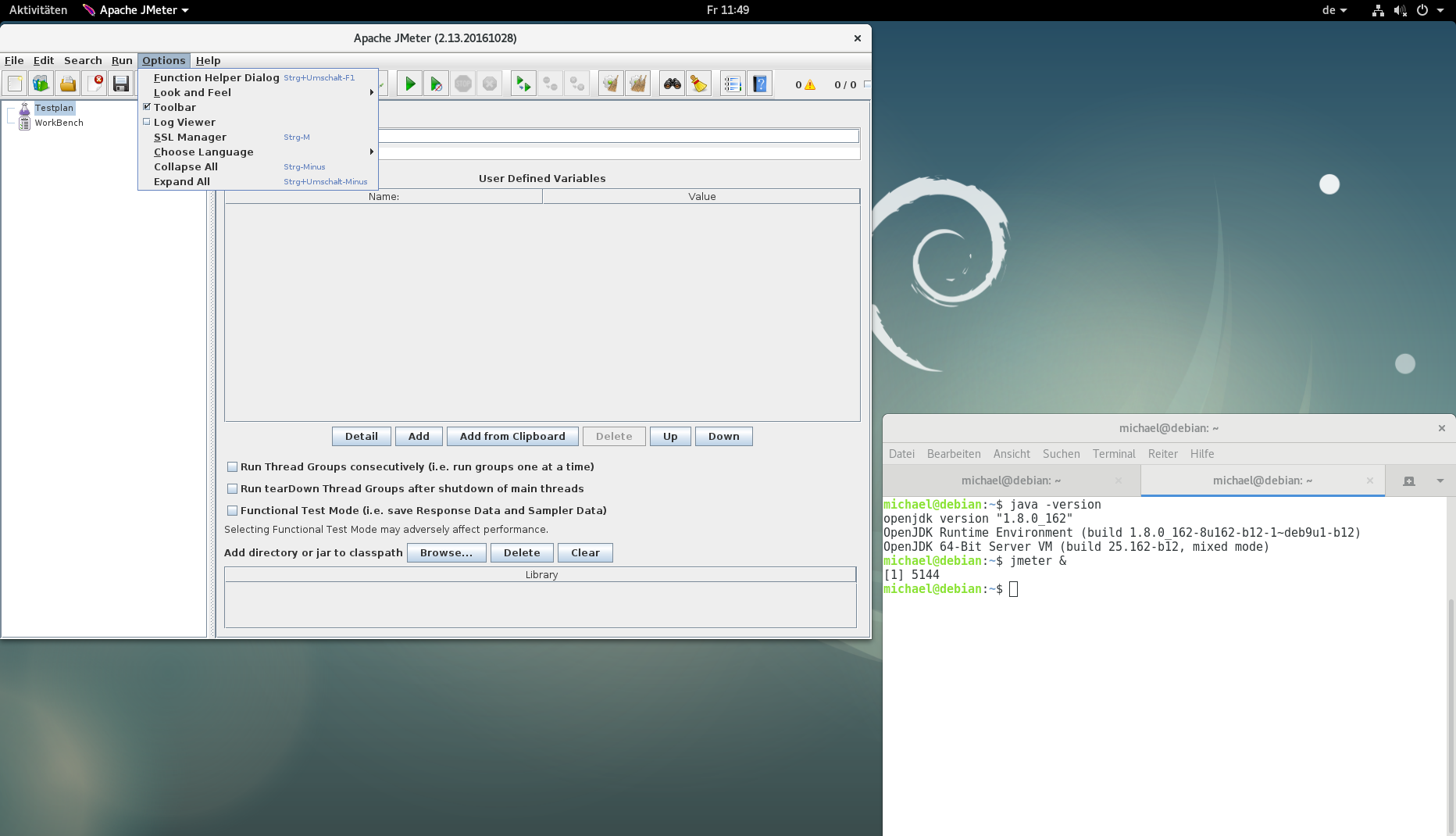The height and width of the screenshot is (836, 1456).
Task: Click the Detail button
Action: pyautogui.click(x=362, y=436)
